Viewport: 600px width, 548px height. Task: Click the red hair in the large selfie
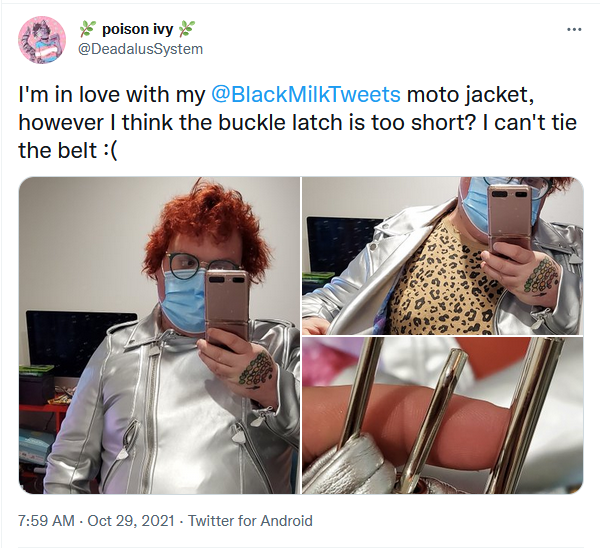207,226
